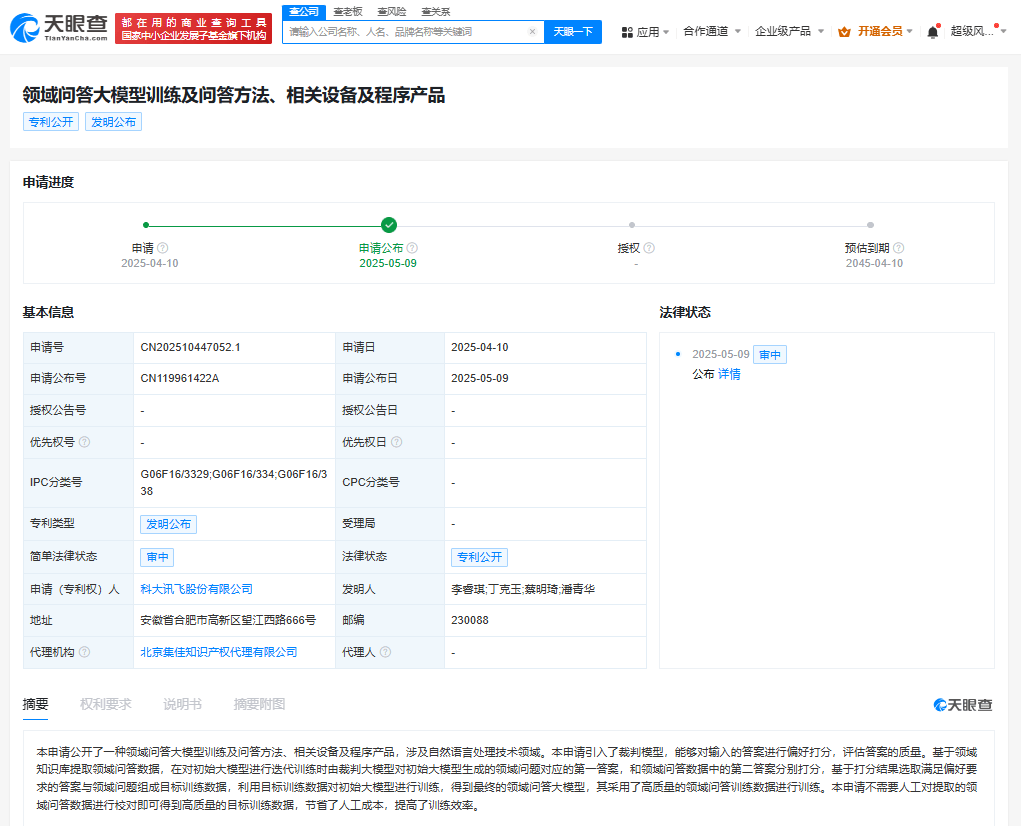Focus the company name search input
The height and width of the screenshot is (826, 1021).
[x=405, y=32]
